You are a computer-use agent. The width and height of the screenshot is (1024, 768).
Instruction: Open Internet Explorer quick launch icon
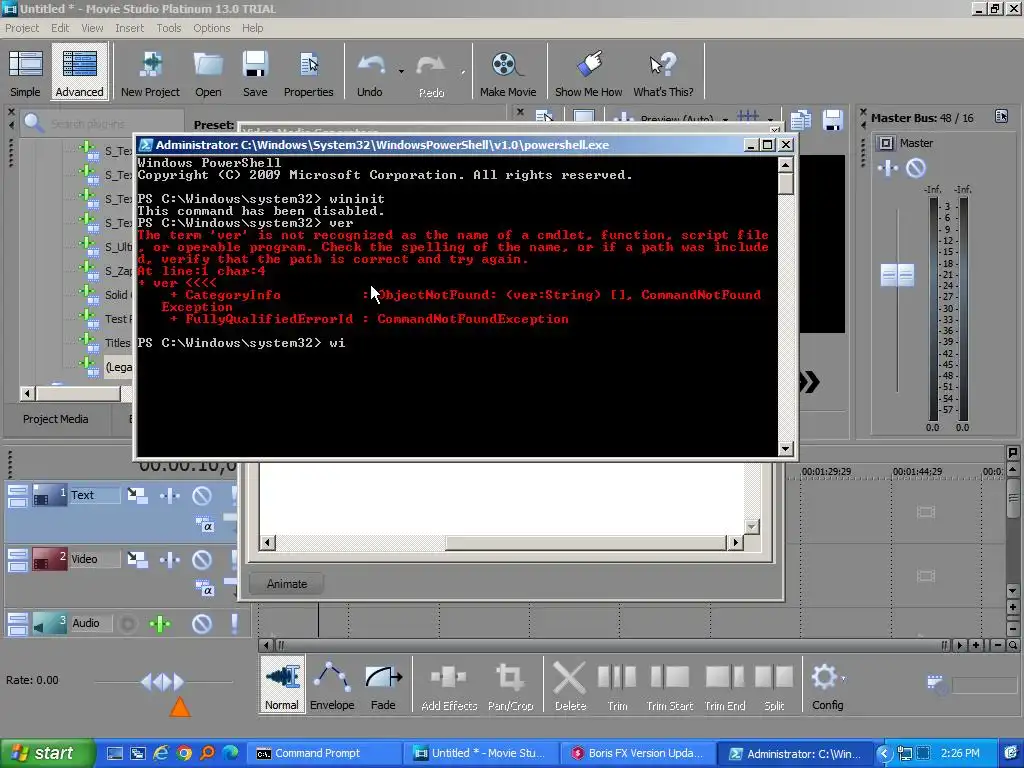coord(161,754)
